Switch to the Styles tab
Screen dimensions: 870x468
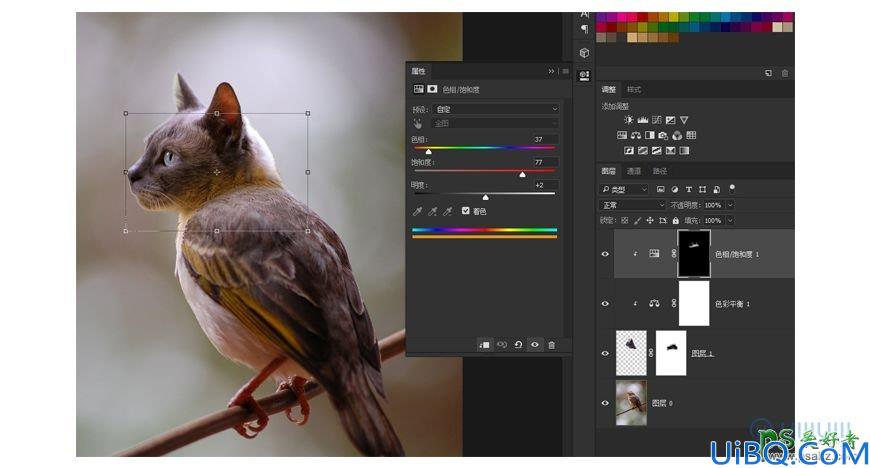(x=634, y=89)
